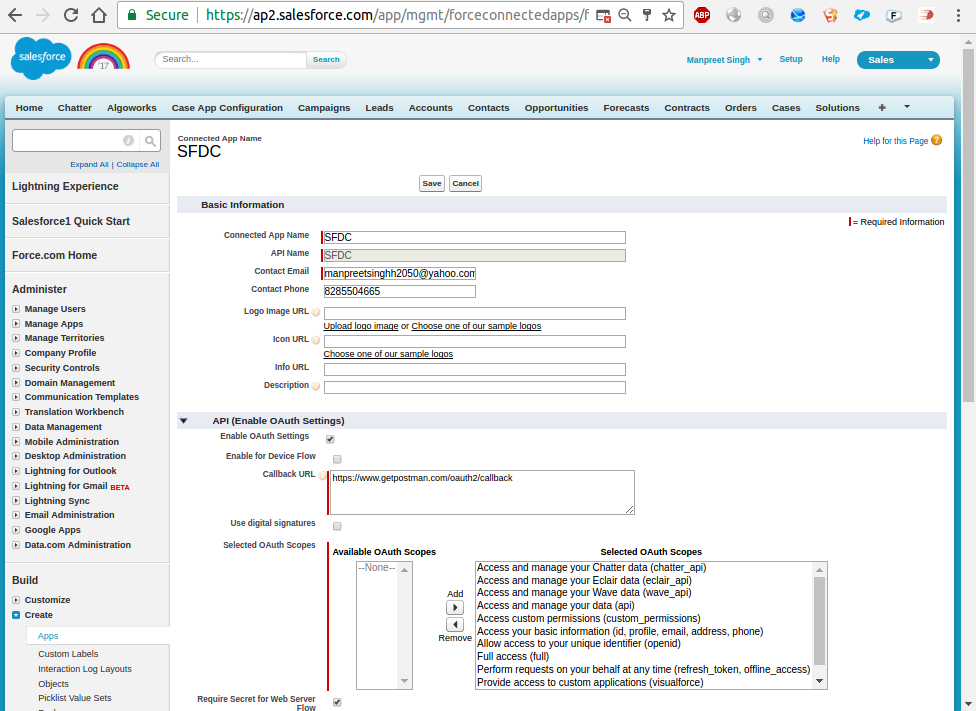Click the question icon beside Help for this Page
This screenshot has width=976, height=711.
coord(936,140)
